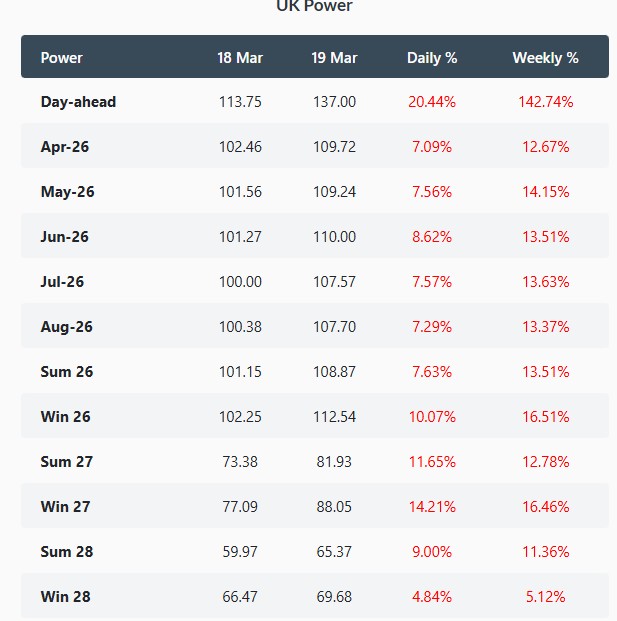Select the Day-ahead row label
This screenshot has width=617, height=621.
point(78,102)
